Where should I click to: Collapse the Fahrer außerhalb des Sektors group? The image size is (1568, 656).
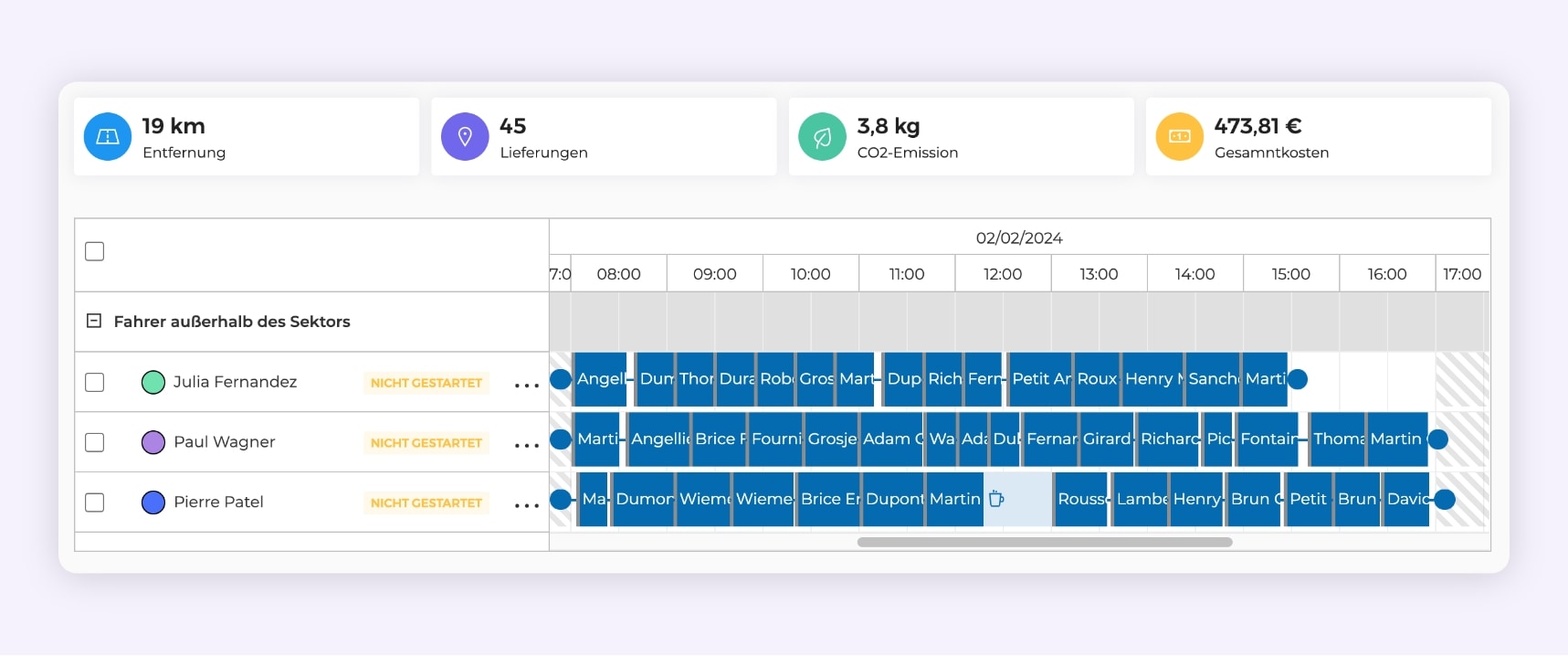(x=93, y=321)
